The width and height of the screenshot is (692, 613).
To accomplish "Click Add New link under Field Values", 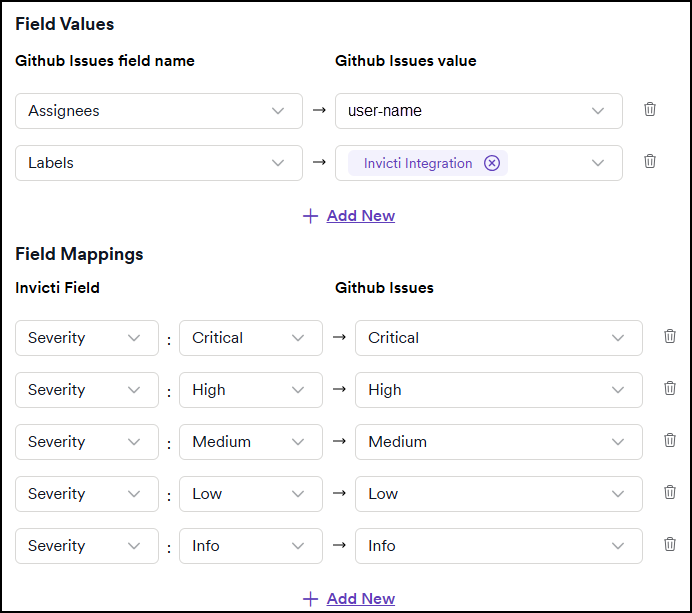I will 361,216.
